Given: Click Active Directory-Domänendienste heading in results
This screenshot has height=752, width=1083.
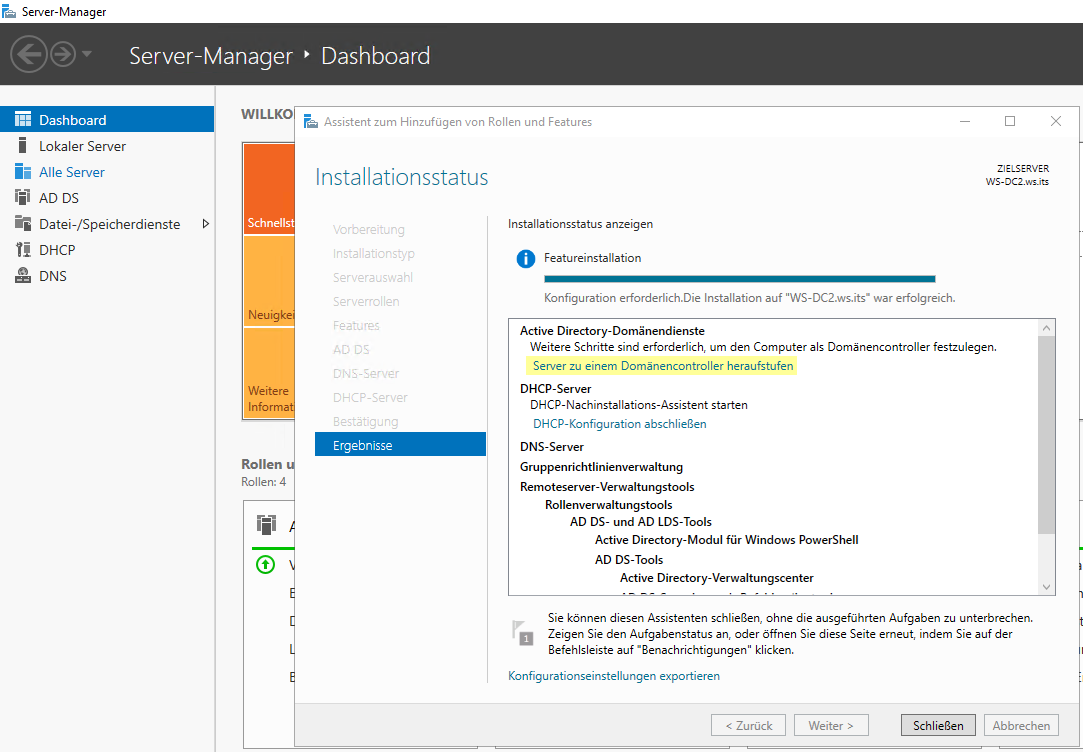Looking at the screenshot, I should coord(612,331).
